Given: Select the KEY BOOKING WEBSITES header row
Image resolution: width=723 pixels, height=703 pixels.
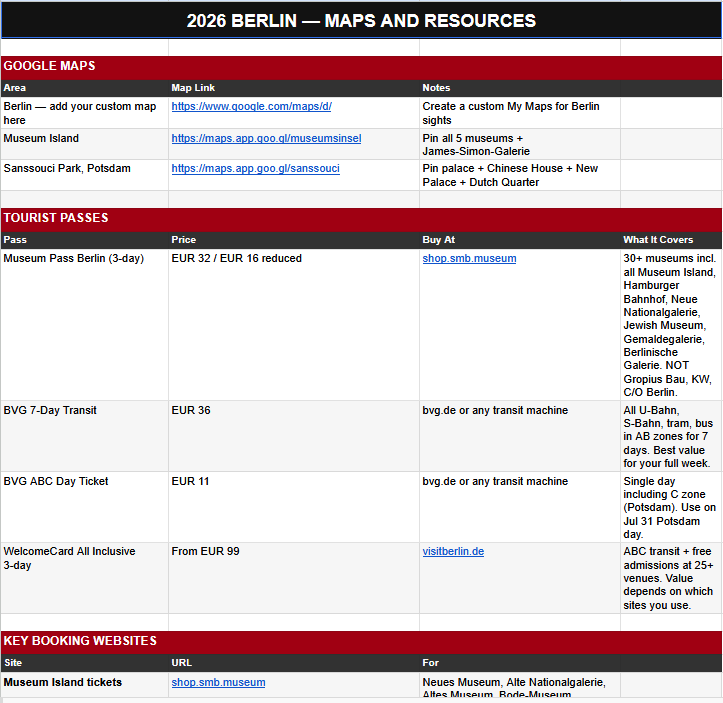Looking at the screenshot, I should (x=362, y=641).
